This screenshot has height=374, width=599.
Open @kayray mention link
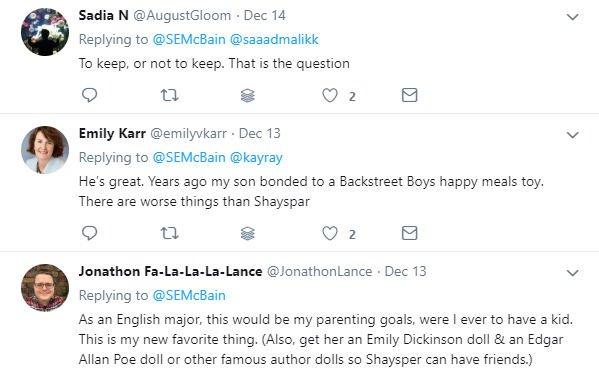[x=256, y=157]
